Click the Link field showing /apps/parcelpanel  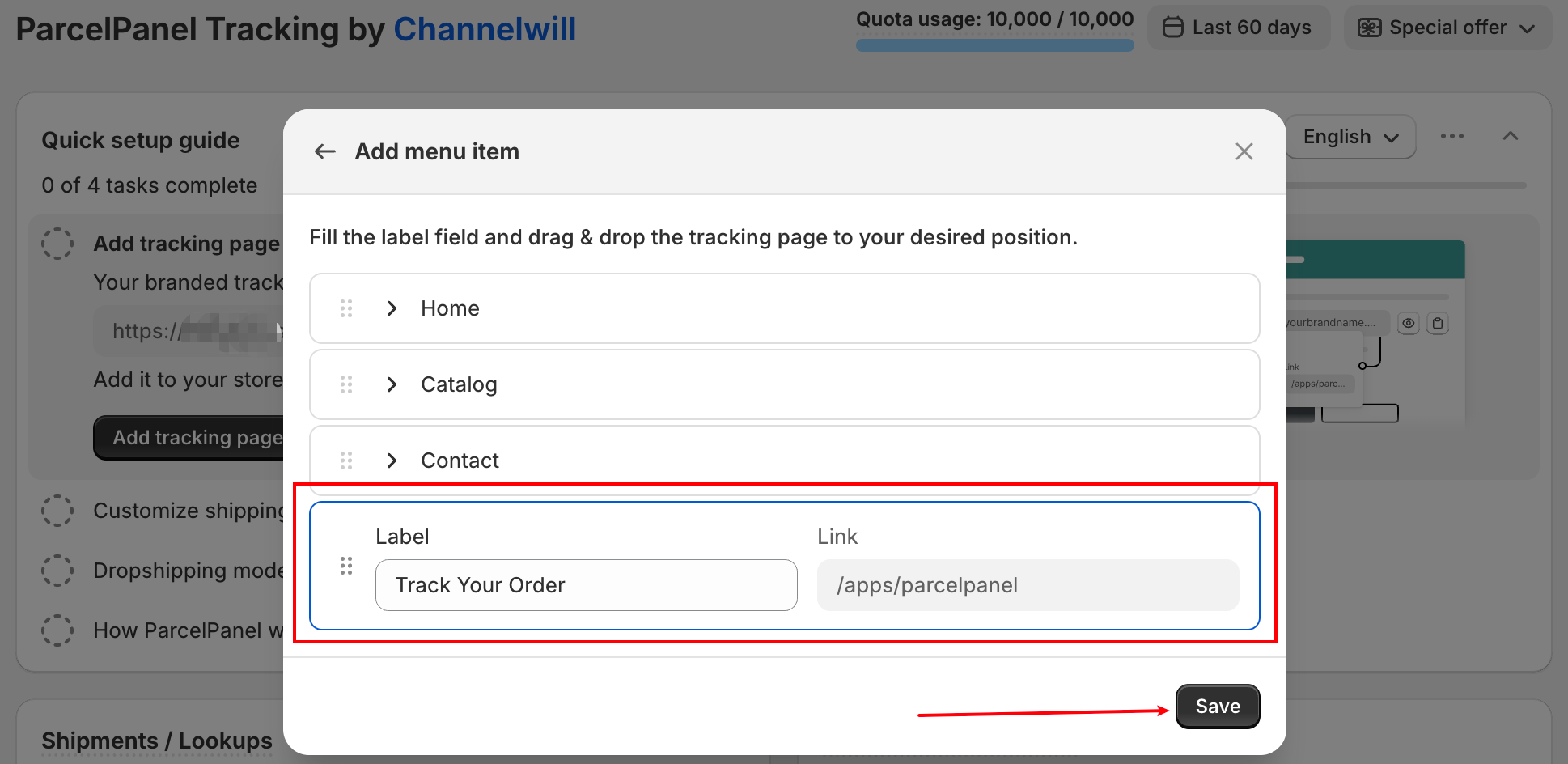[1028, 585]
